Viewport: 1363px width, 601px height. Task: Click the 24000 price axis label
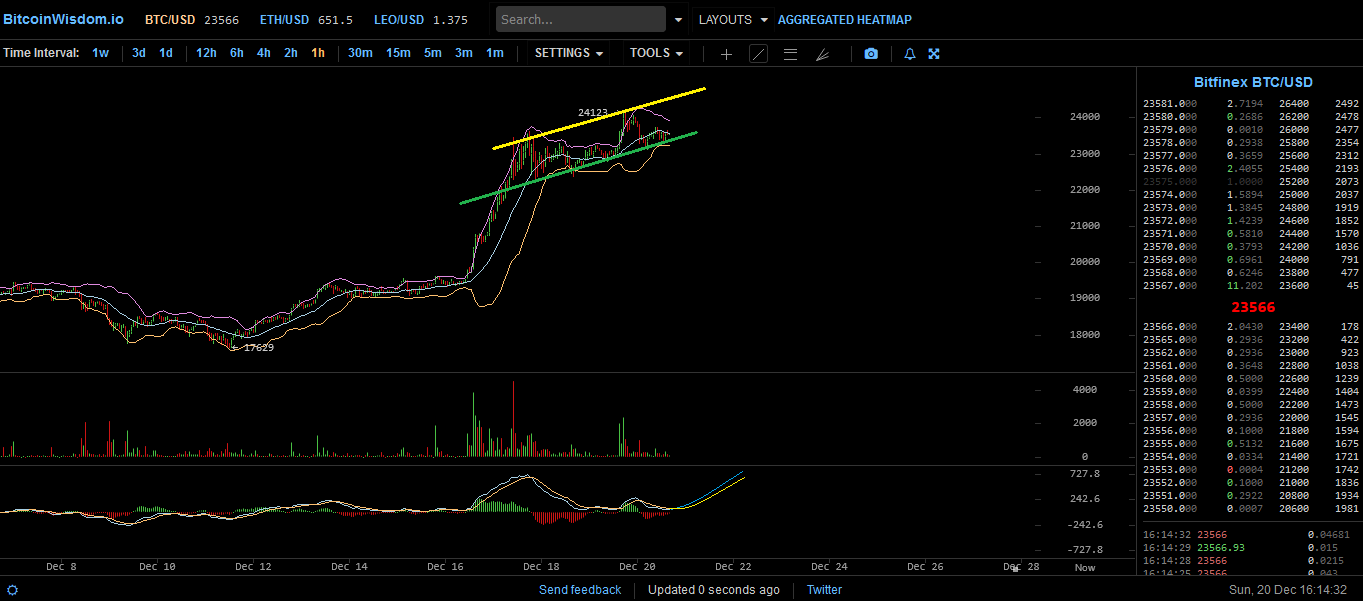[1085, 117]
